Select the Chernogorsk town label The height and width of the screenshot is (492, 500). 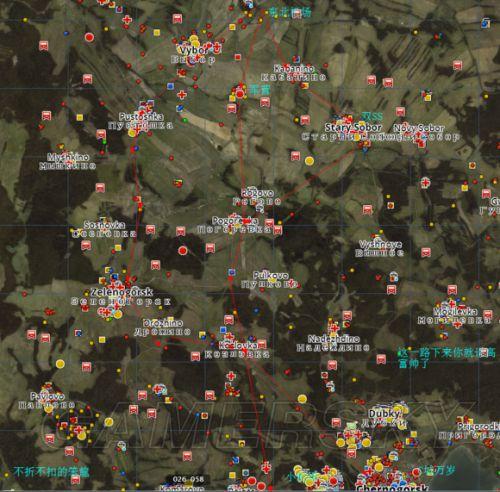coord(392,488)
